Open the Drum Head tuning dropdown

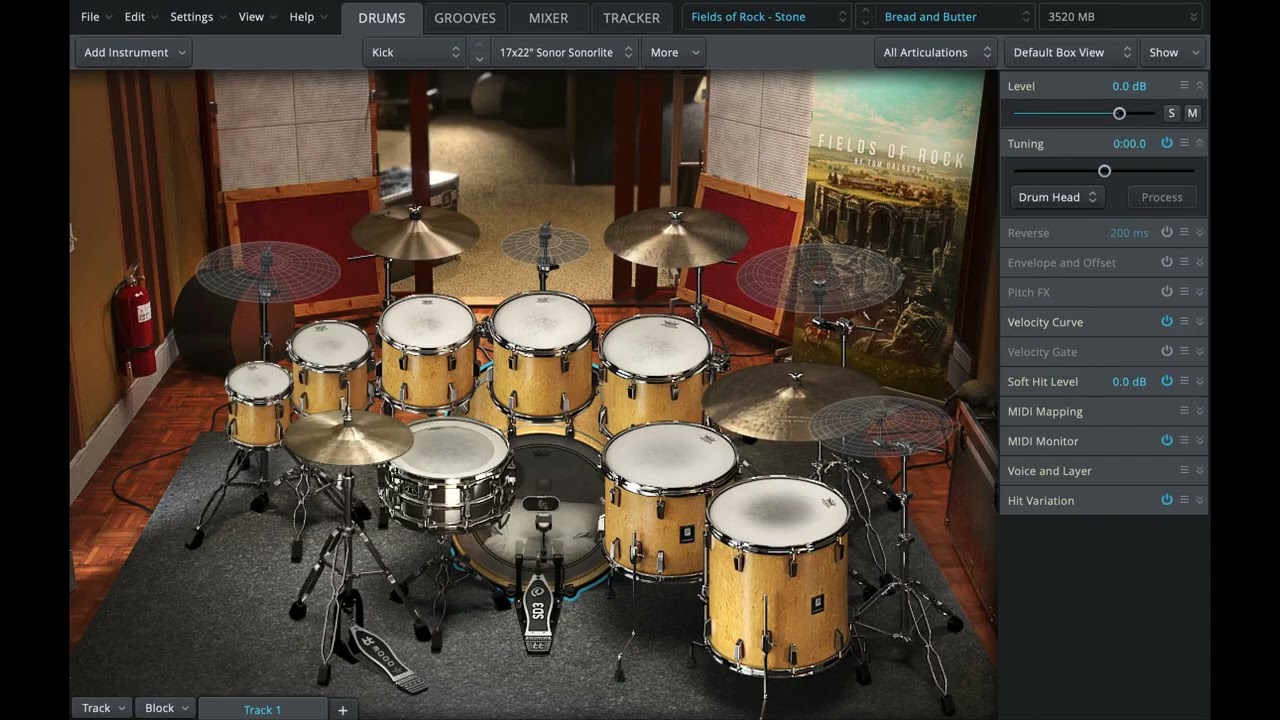click(1058, 197)
